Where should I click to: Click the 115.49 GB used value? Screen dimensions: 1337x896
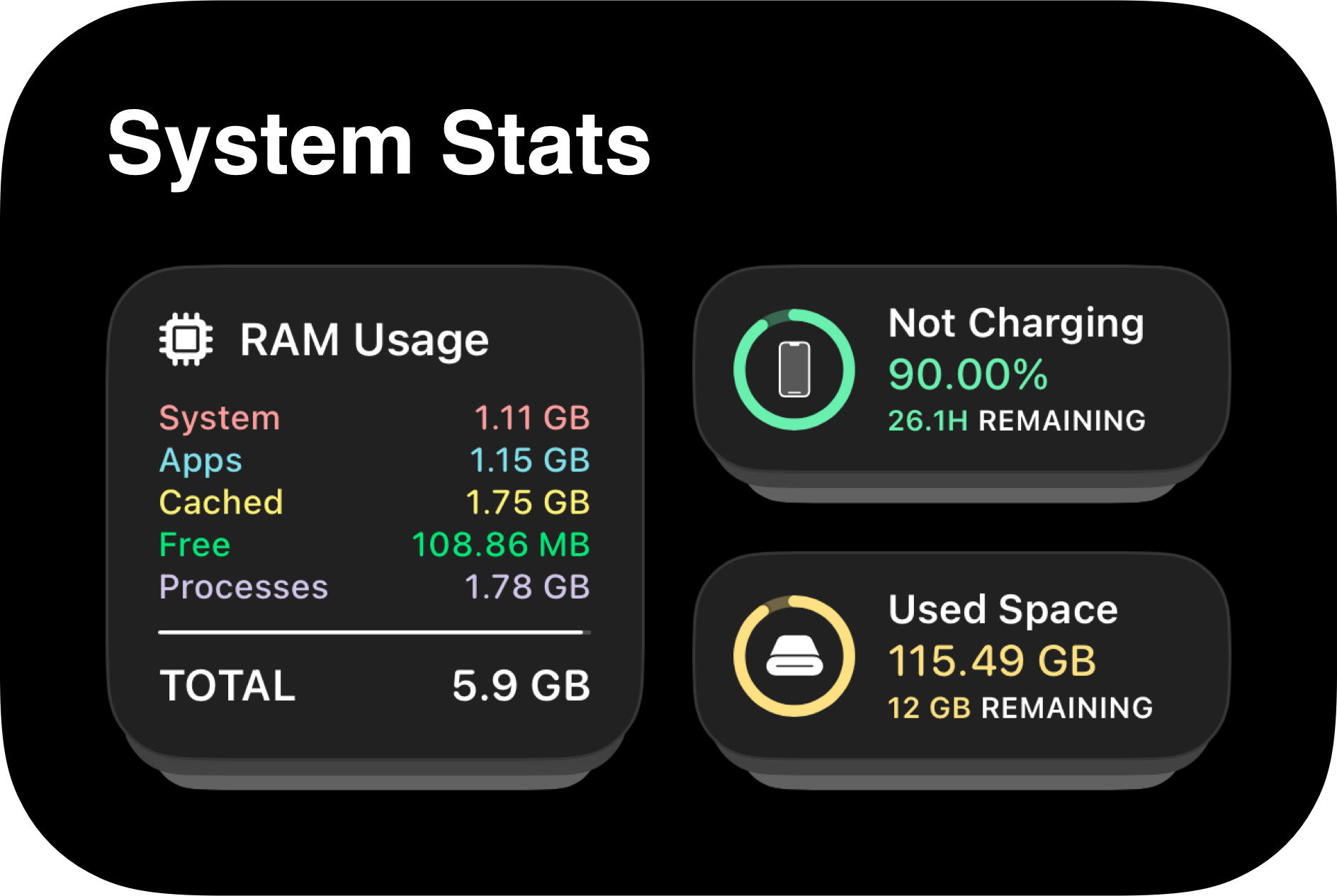(992, 661)
